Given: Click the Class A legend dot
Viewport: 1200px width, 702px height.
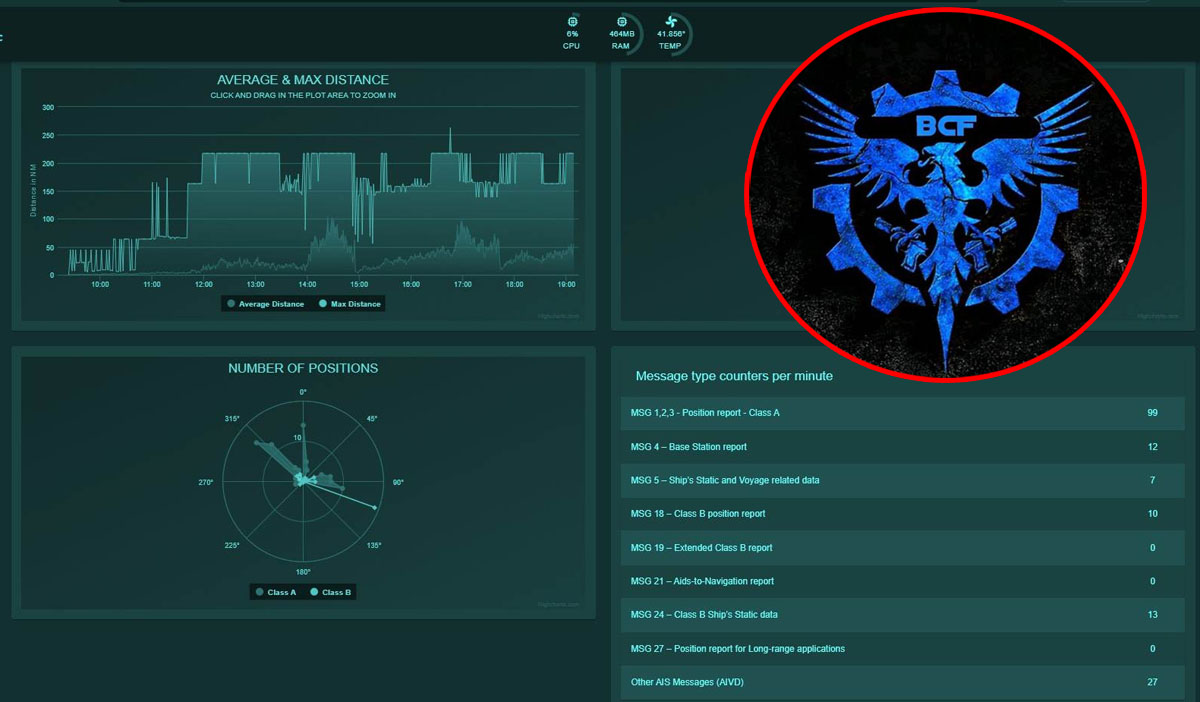Looking at the screenshot, I should (x=260, y=592).
